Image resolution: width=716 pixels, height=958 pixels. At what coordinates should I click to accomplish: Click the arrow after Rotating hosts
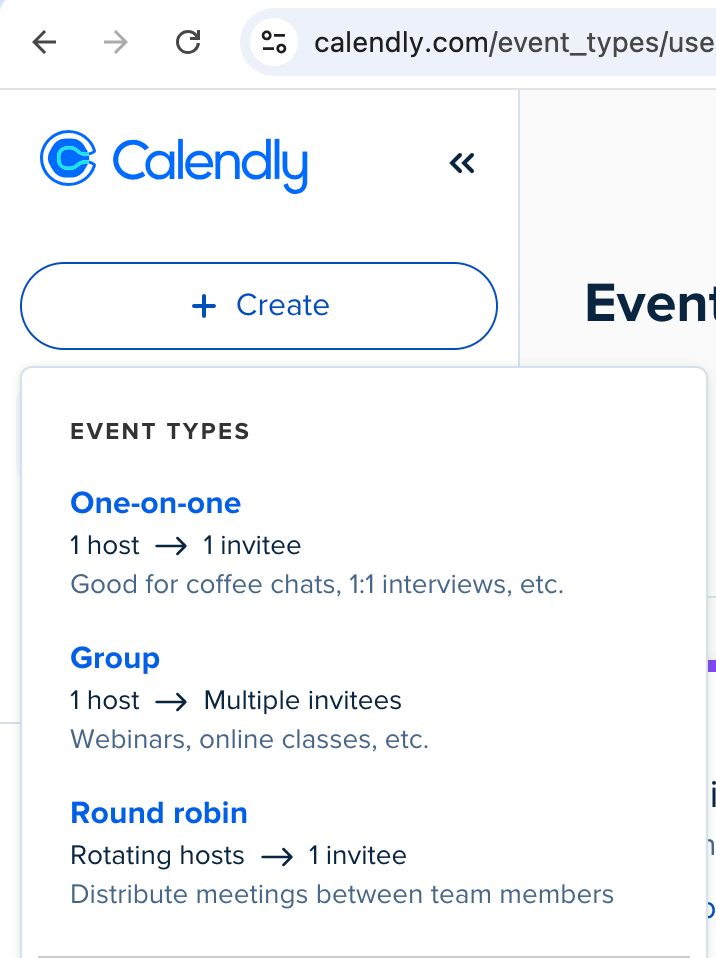coord(276,856)
